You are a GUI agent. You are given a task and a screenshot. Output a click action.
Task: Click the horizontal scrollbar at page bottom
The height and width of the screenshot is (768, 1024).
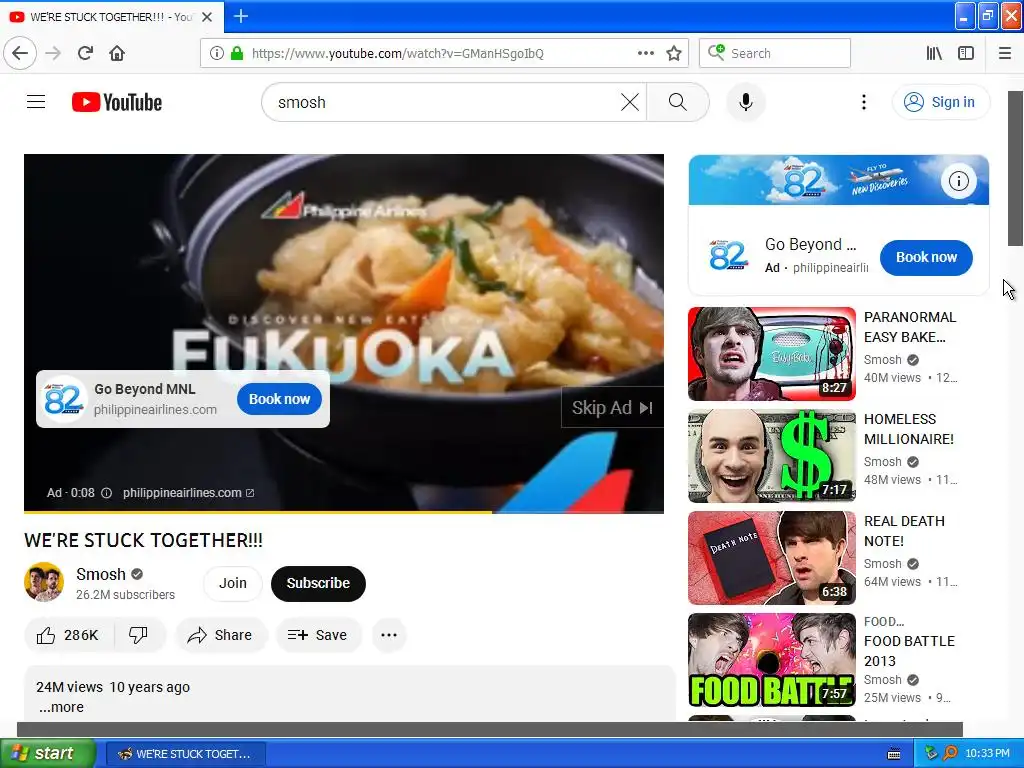490,729
